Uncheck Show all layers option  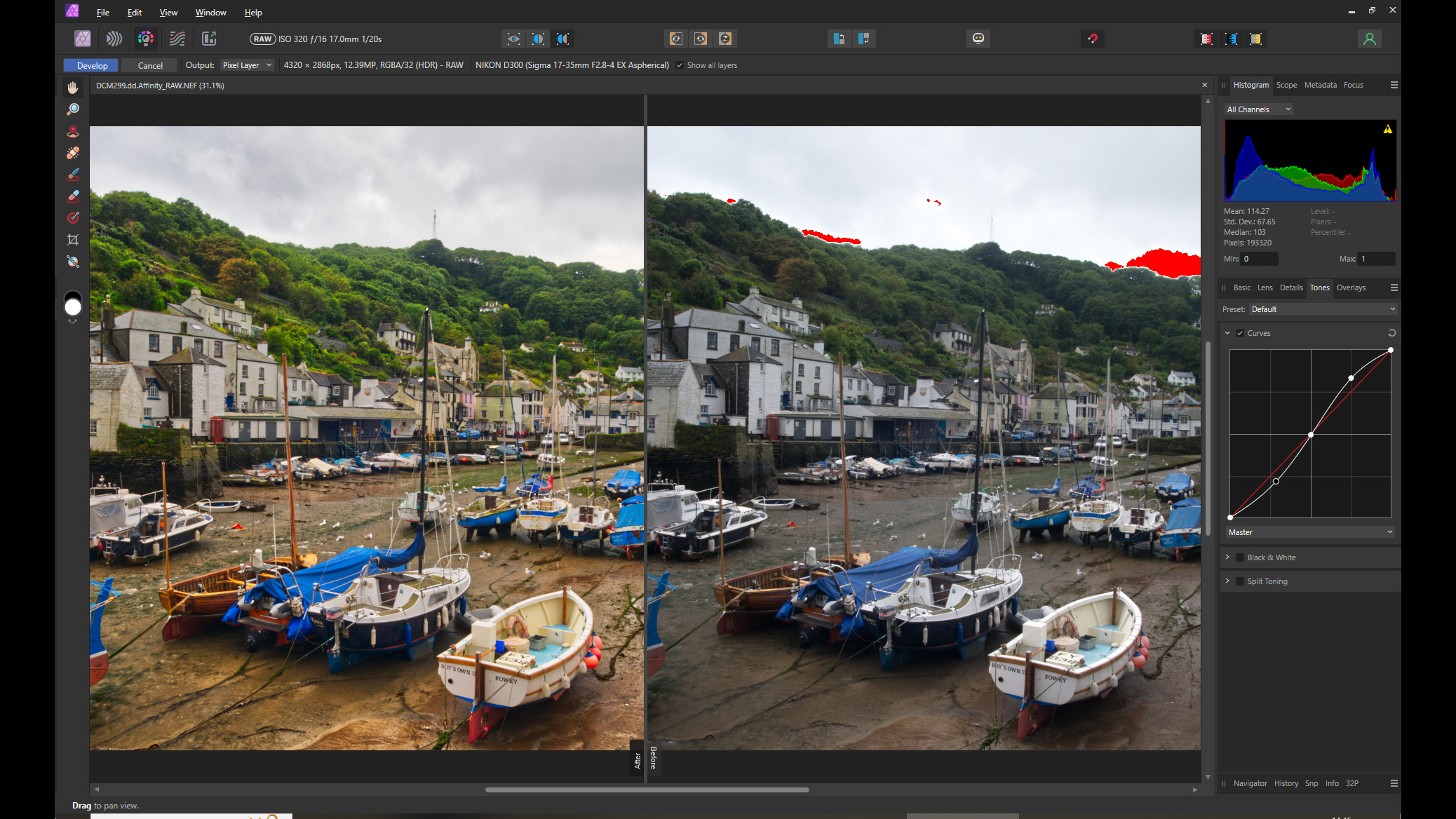tap(679, 65)
